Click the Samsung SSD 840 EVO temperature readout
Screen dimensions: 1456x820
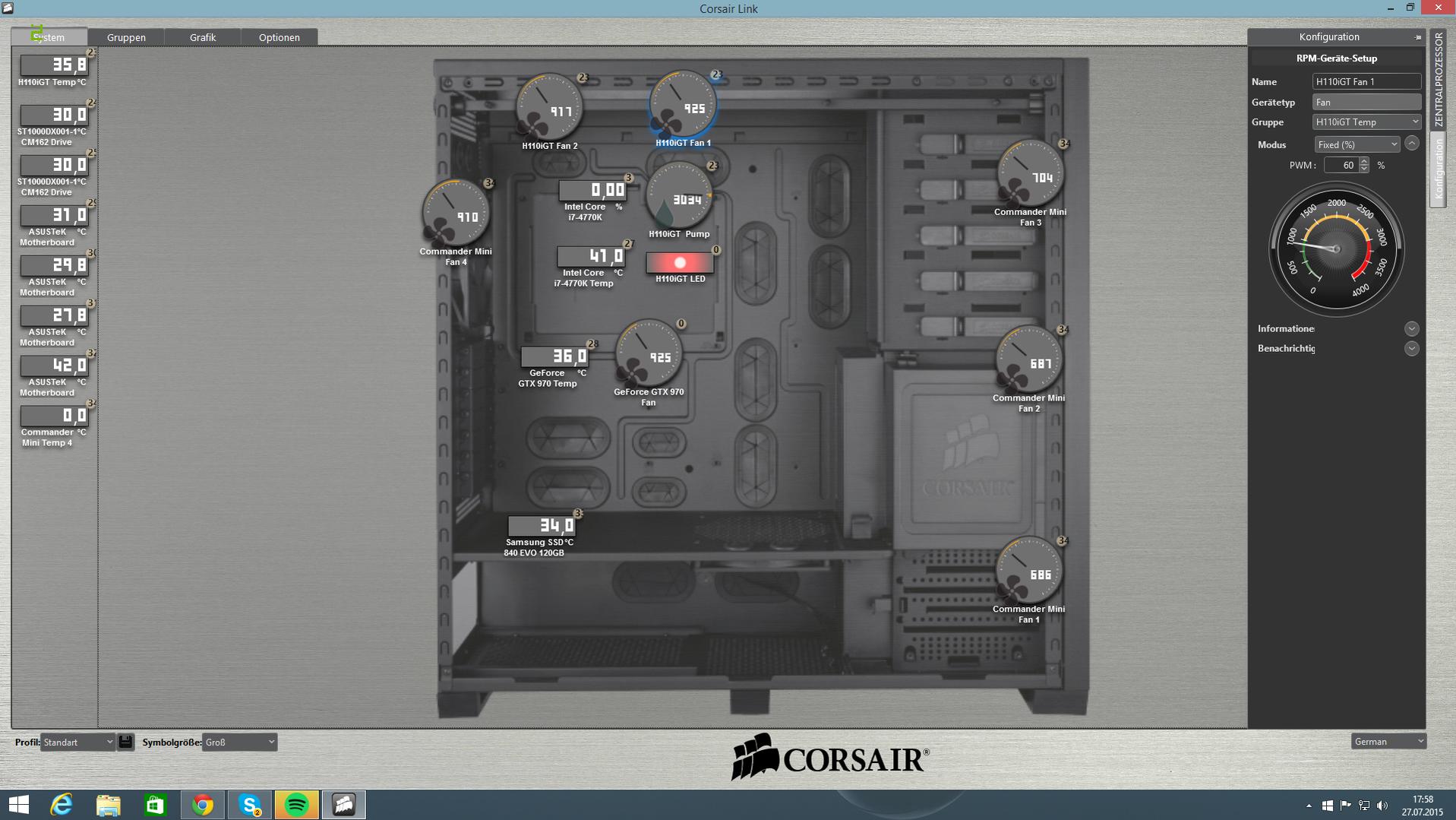point(542,525)
